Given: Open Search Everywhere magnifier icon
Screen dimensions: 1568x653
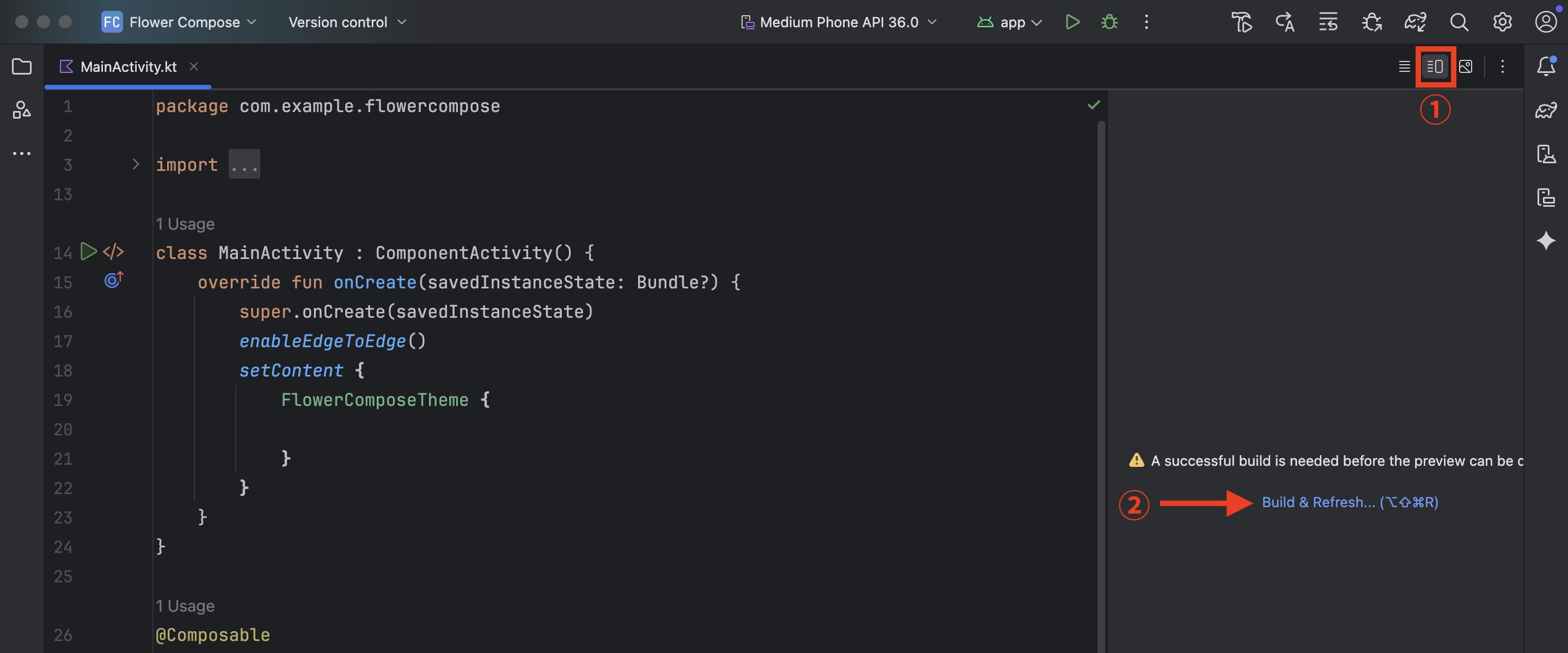Looking at the screenshot, I should coord(1459,22).
